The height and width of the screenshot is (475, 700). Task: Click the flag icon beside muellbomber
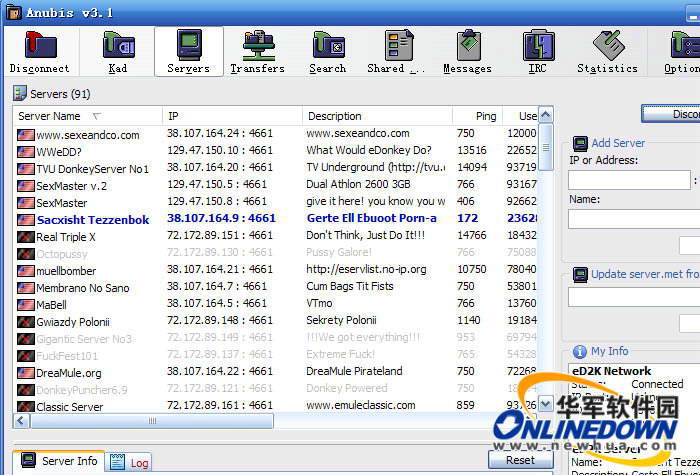click(x=25, y=271)
